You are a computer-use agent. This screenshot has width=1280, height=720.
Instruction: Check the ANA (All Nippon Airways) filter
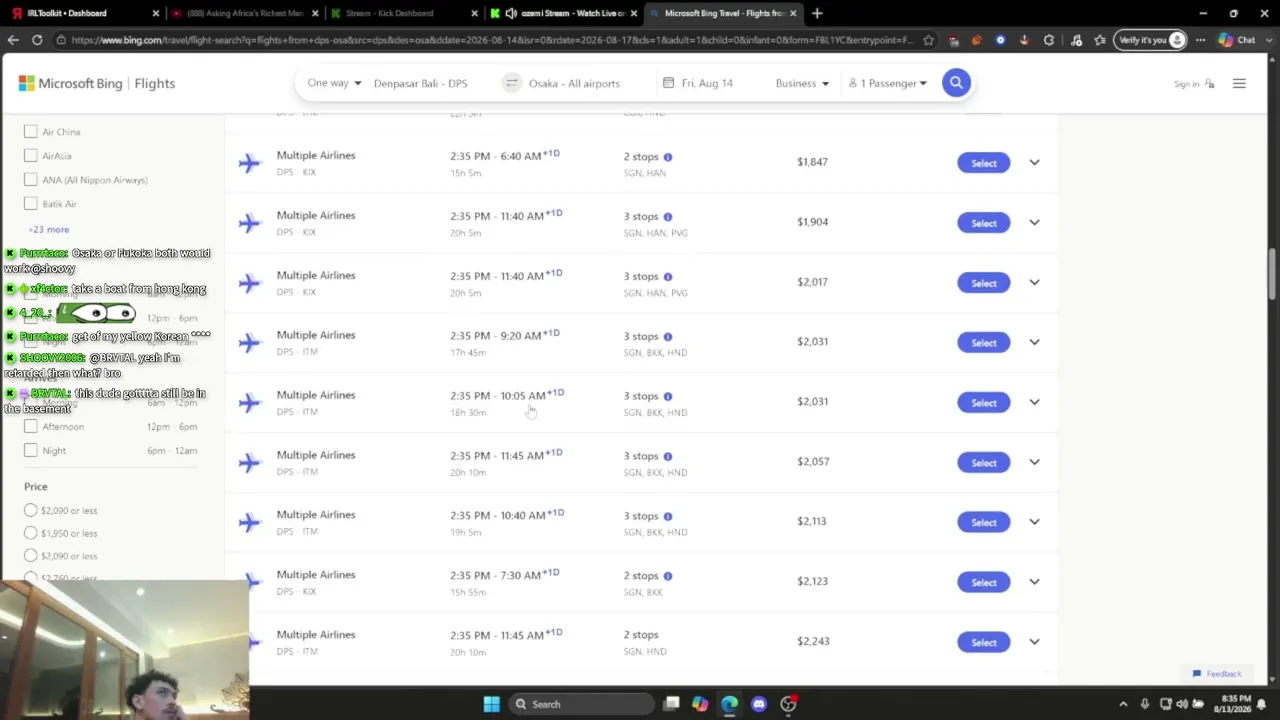coord(31,179)
